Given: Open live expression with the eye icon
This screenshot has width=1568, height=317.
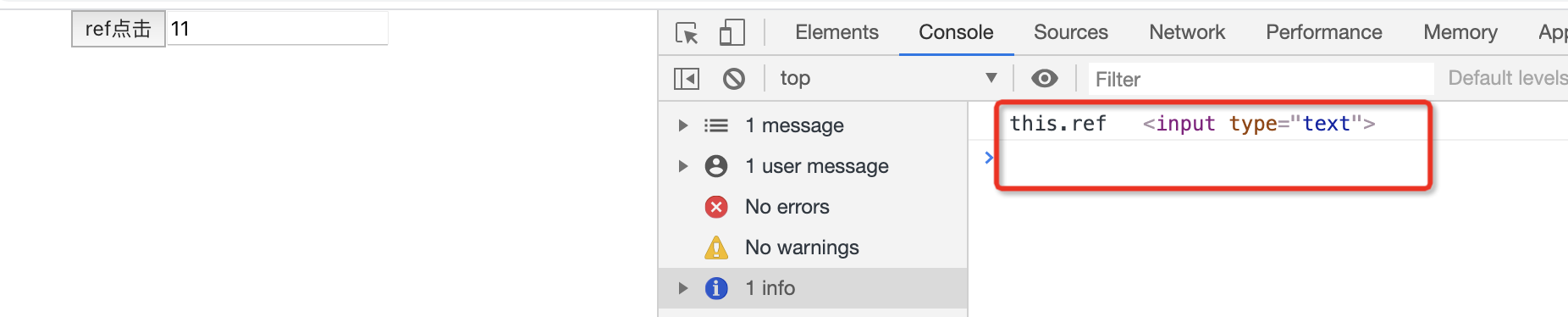Looking at the screenshot, I should pyautogui.click(x=1045, y=79).
